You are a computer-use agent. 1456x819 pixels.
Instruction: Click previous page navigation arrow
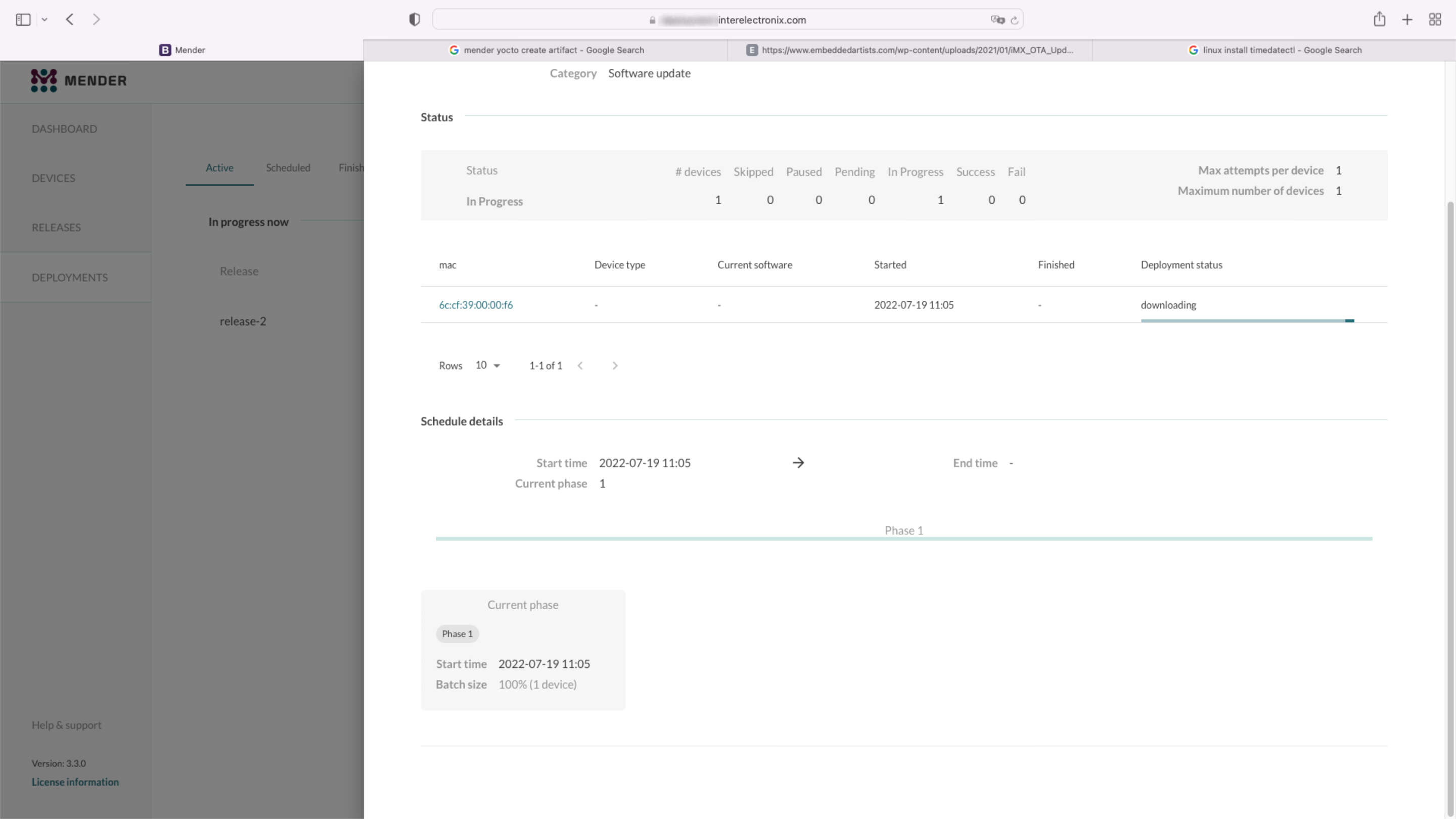click(580, 365)
